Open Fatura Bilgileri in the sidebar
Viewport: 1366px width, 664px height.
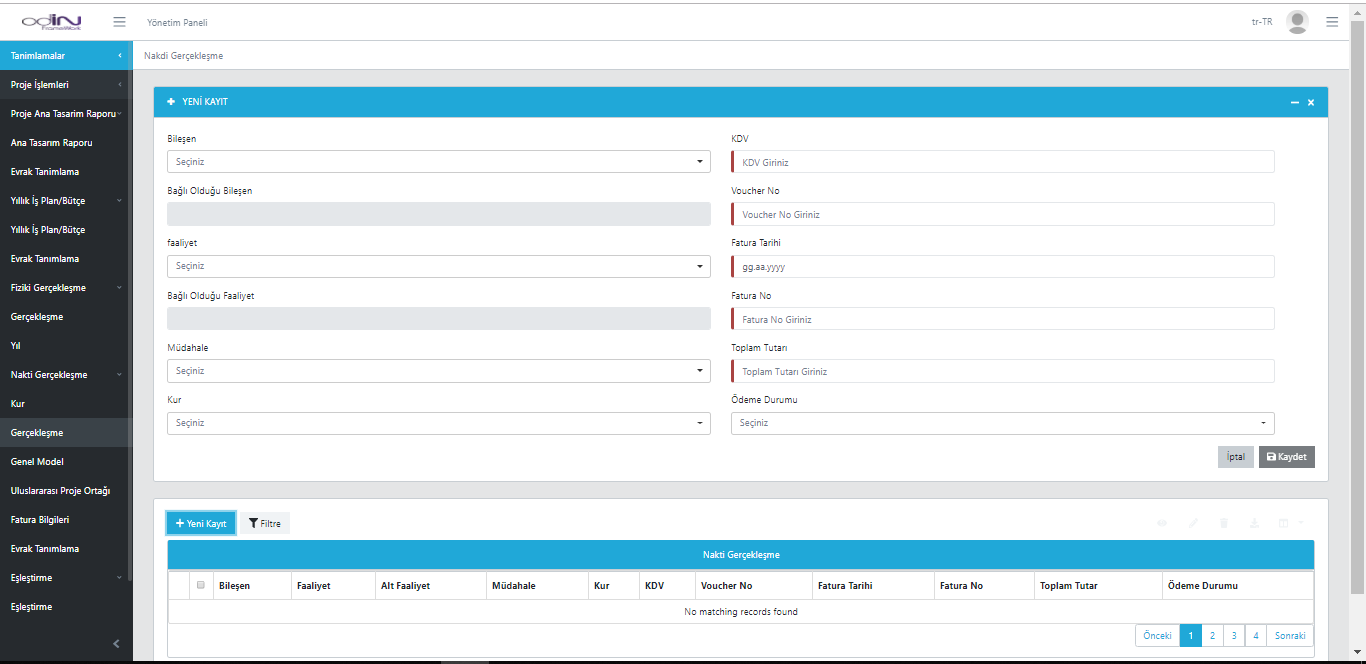40,520
